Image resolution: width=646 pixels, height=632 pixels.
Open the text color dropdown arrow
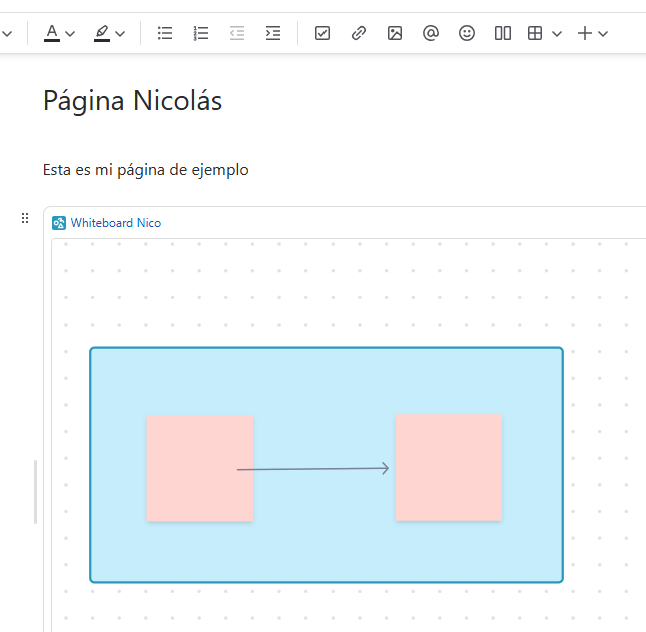tap(70, 34)
